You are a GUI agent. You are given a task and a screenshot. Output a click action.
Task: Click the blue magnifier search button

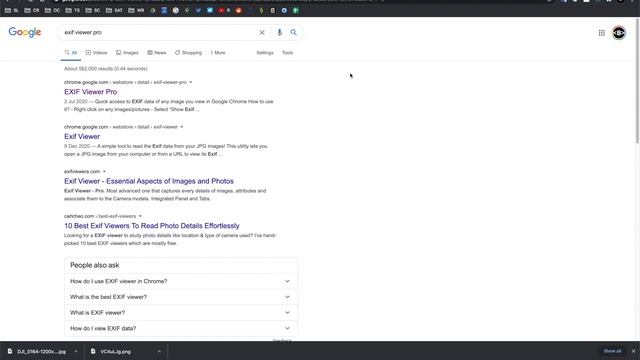[293, 32]
